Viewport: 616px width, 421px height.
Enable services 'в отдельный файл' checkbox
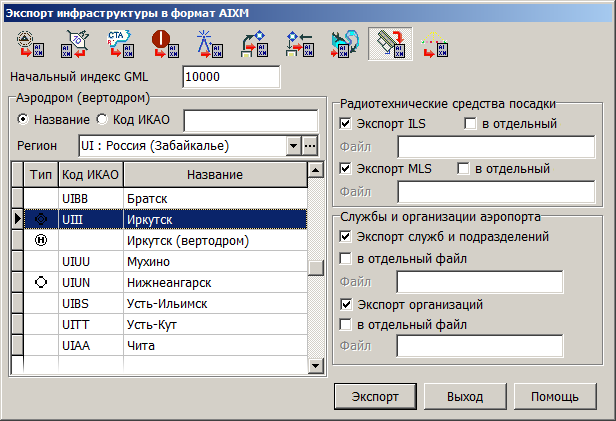(x=345, y=259)
